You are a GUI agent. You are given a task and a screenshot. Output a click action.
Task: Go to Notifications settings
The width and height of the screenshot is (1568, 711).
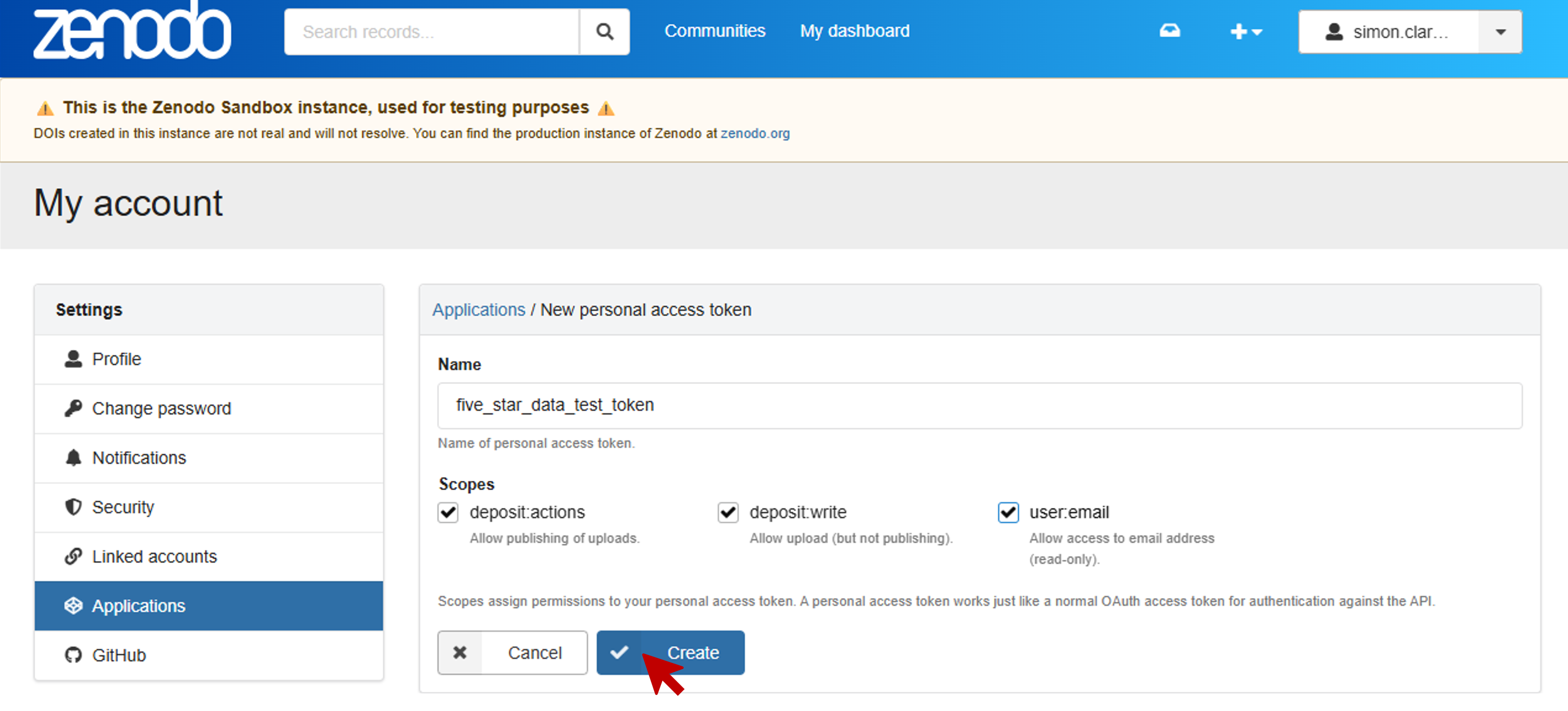209,458
